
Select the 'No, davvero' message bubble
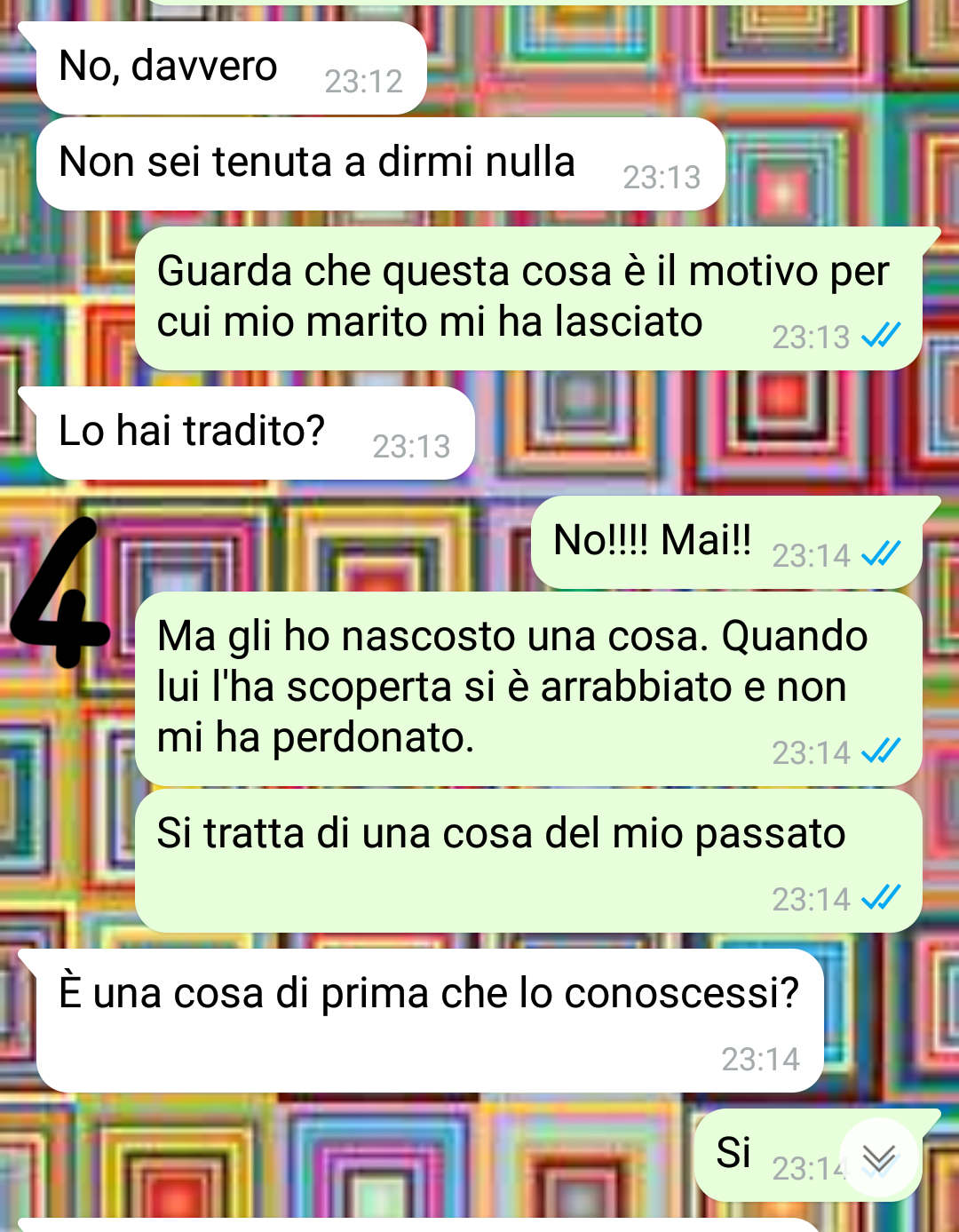pyautogui.click(x=231, y=68)
